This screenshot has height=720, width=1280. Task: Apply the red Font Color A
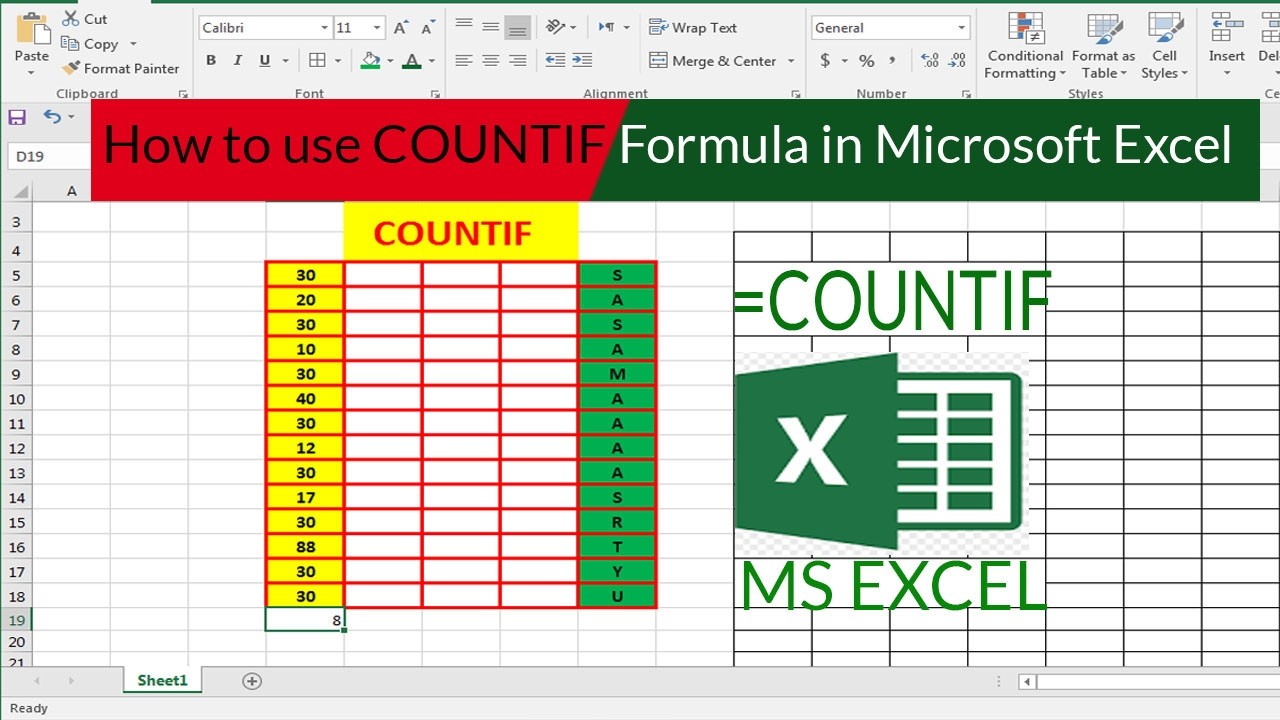coord(411,61)
